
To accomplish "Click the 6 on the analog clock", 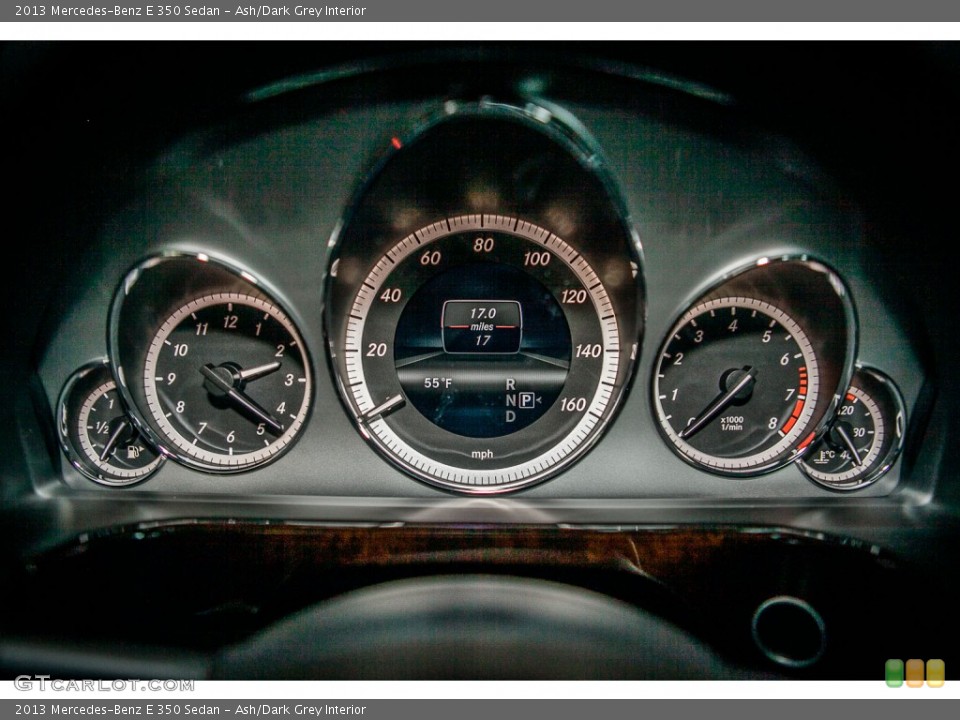I will (x=230, y=437).
